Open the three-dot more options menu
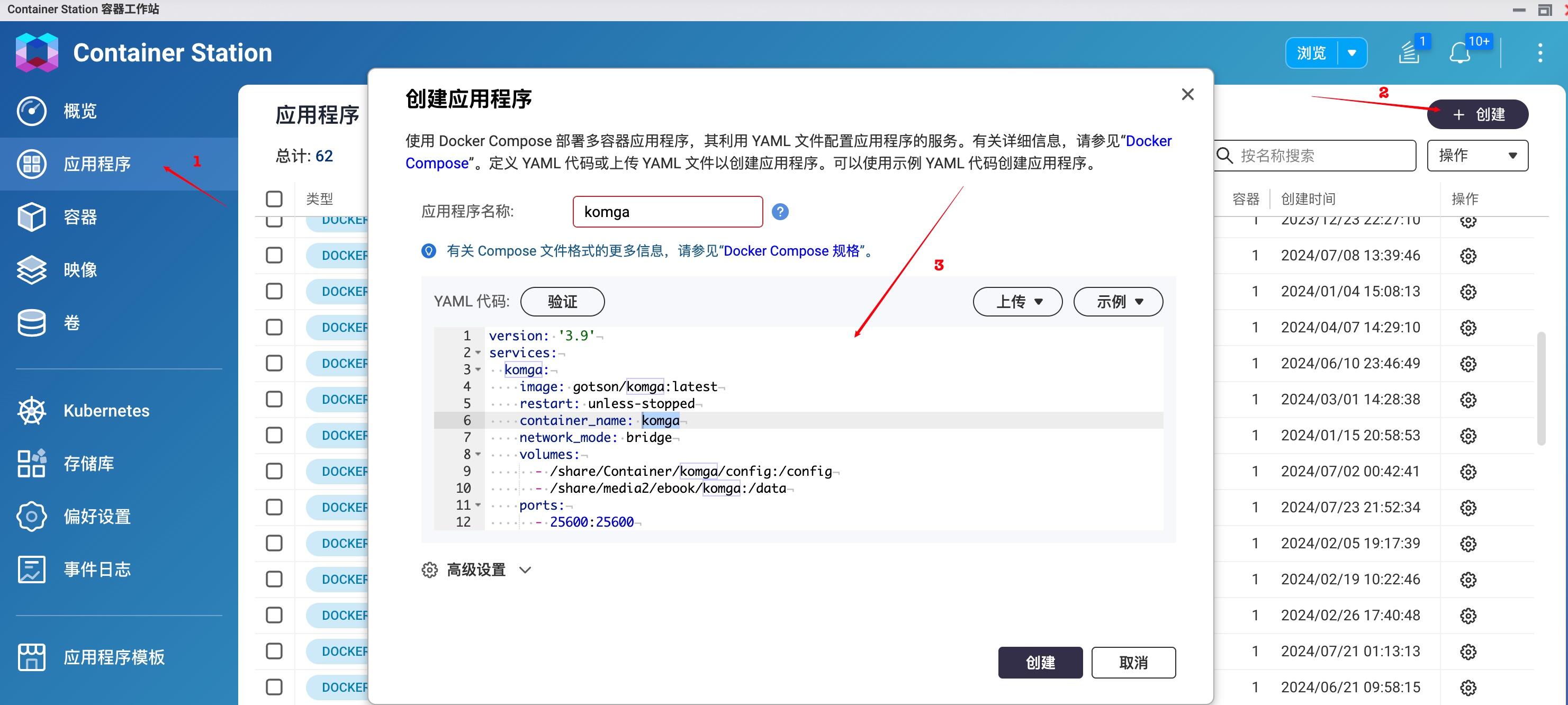Screen dimensions: 1568x705 [x=1540, y=53]
